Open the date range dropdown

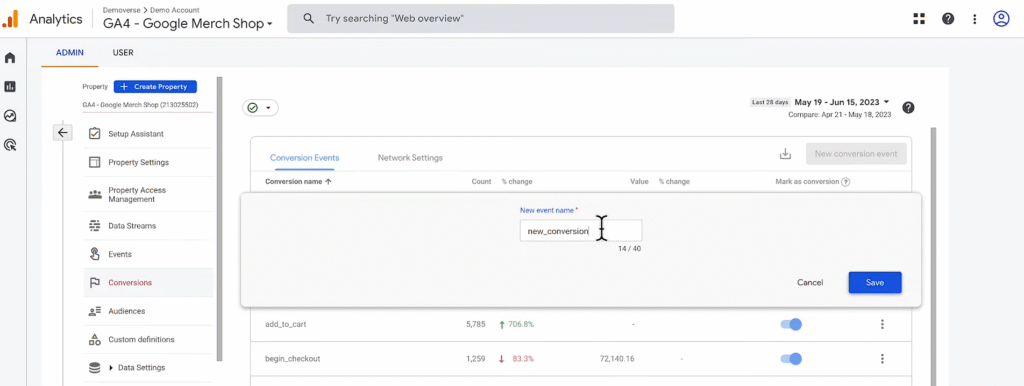click(842, 102)
